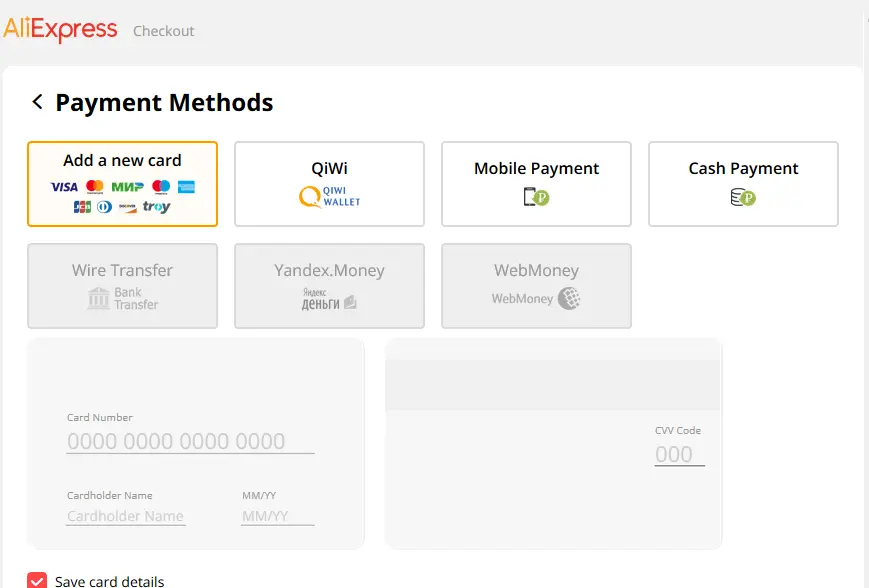This screenshot has width=869, height=588.
Task: Click the cash coins payment icon
Action: pos(743,197)
